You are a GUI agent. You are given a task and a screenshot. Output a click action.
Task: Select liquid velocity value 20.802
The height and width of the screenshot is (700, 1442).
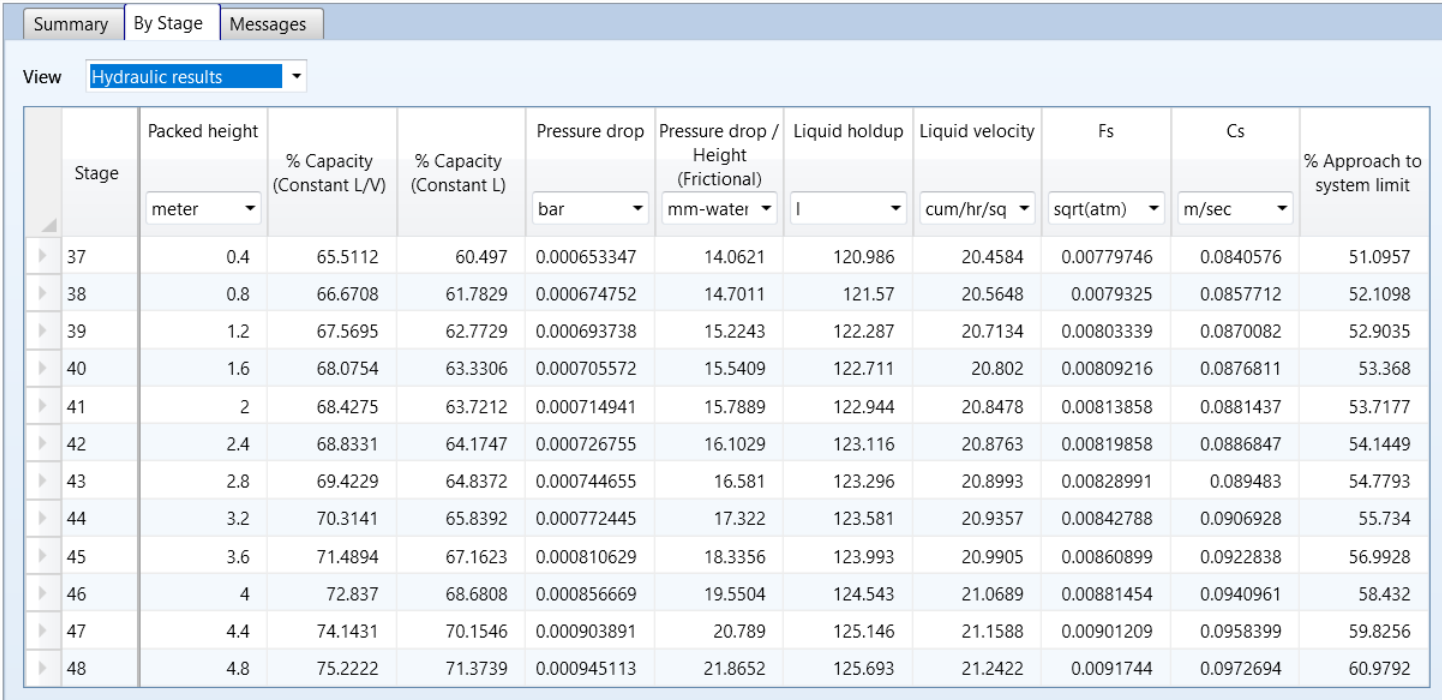(977, 369)
